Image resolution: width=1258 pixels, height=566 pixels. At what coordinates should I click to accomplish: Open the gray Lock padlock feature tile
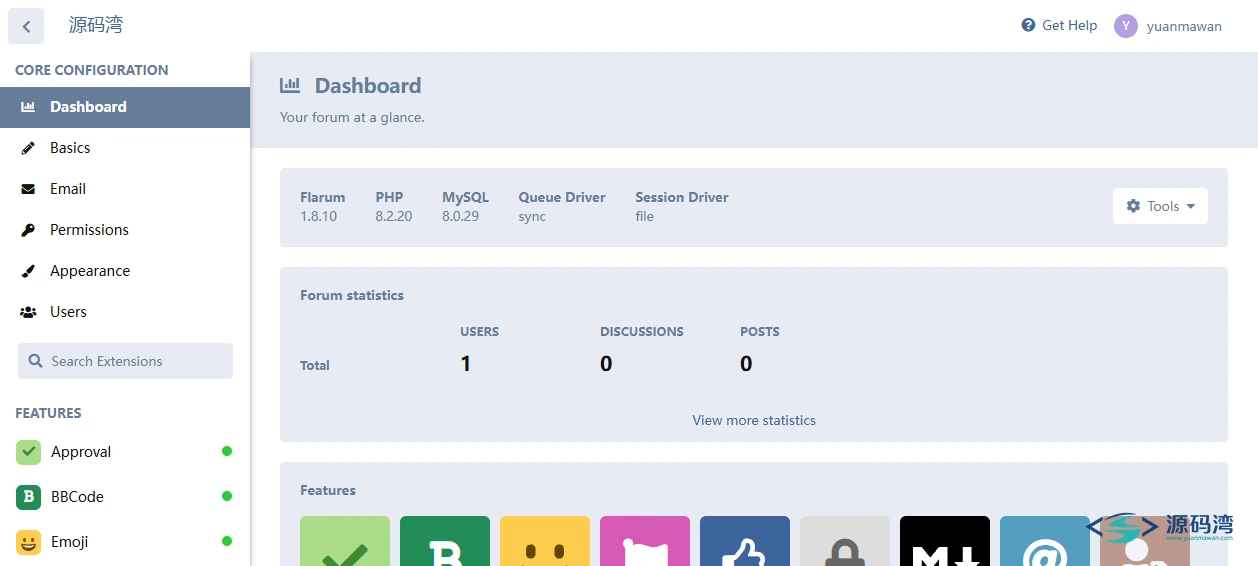845,541
